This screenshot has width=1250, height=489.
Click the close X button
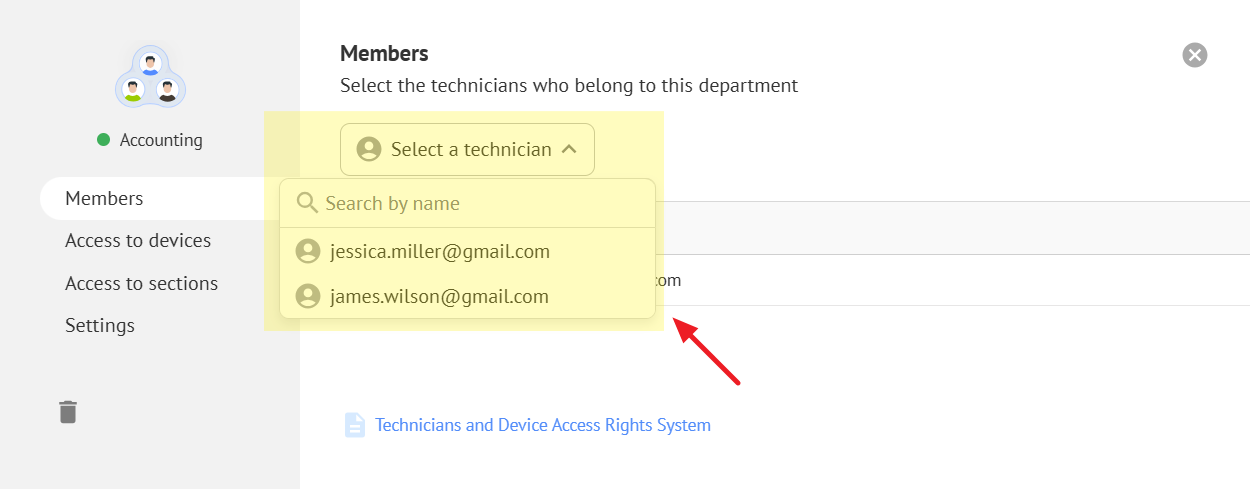tap(1194, 55)
